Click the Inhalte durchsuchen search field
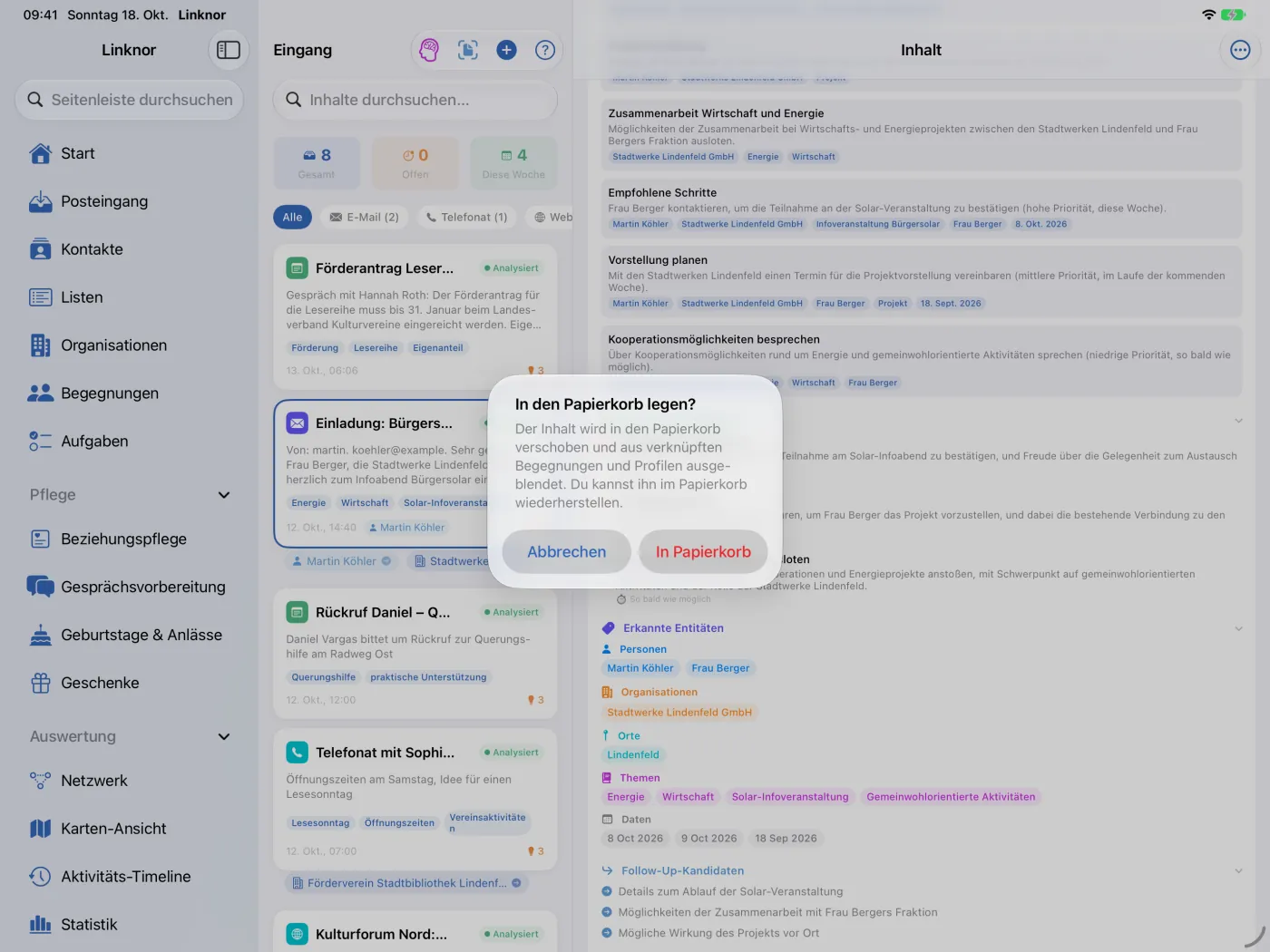The image size is (1270, 952). click(x=415, y=100)
